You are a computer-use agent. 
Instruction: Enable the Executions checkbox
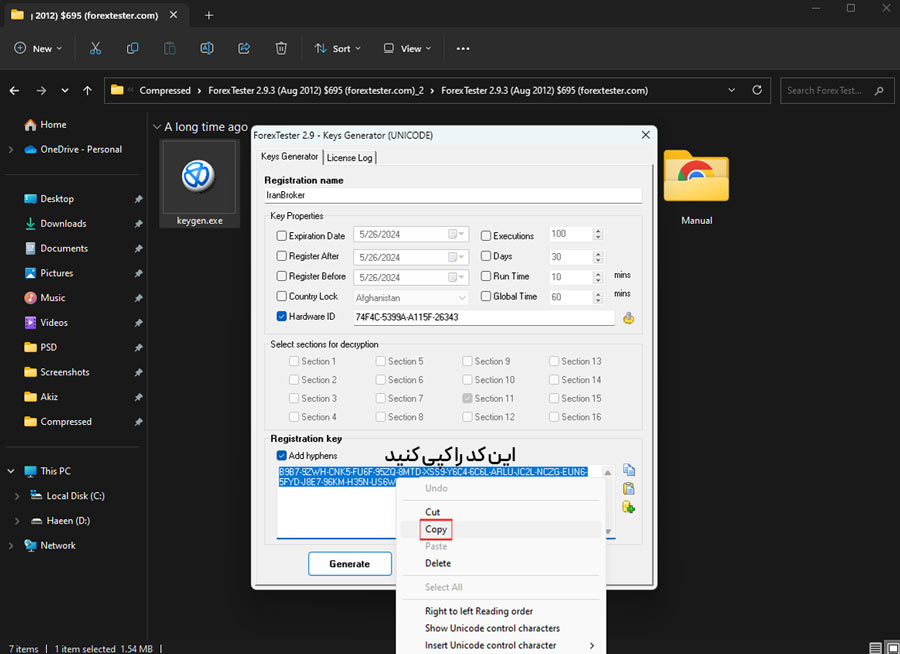point(486,235)
